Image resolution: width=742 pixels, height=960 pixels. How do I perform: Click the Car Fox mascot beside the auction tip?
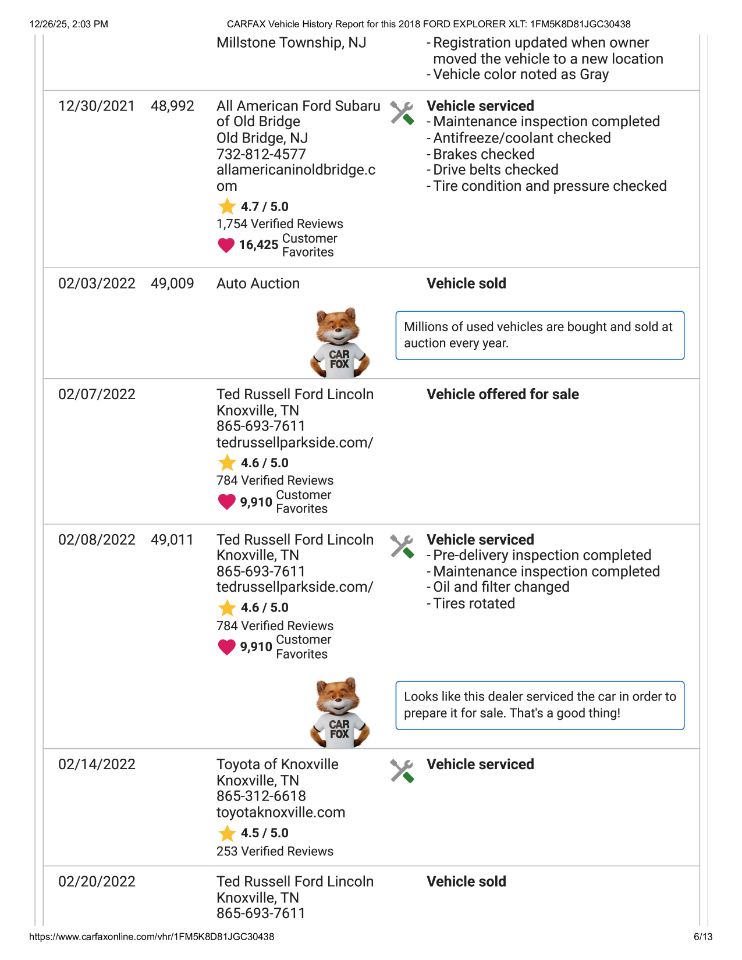(x=339, y=340)
